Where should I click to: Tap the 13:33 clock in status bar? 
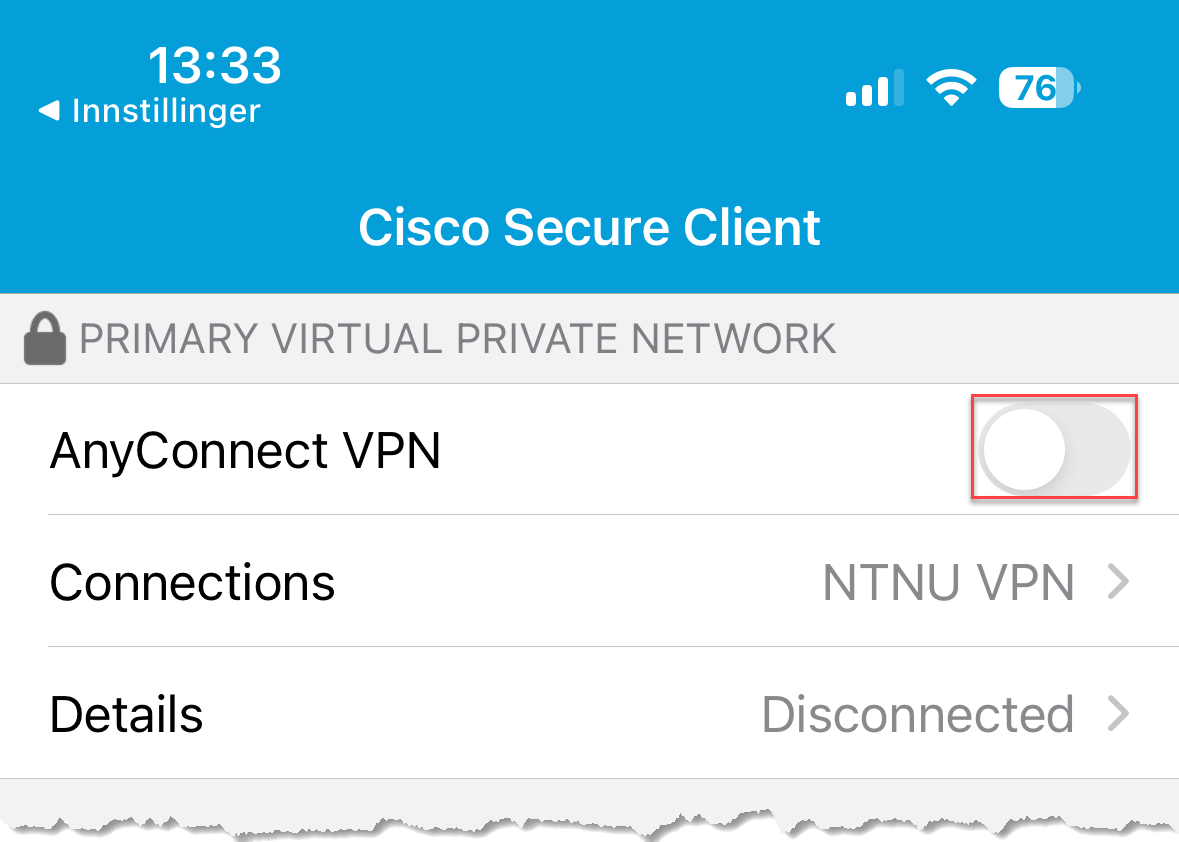(x=214, y=65)
